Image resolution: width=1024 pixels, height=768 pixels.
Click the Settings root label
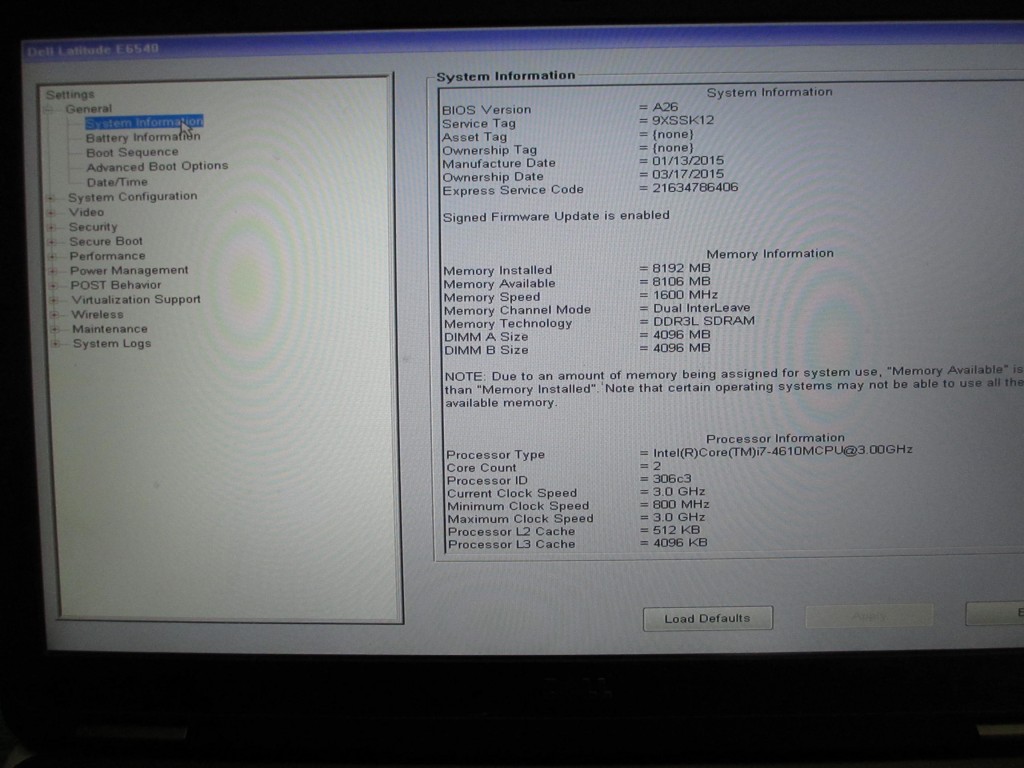tap(70, 95)
